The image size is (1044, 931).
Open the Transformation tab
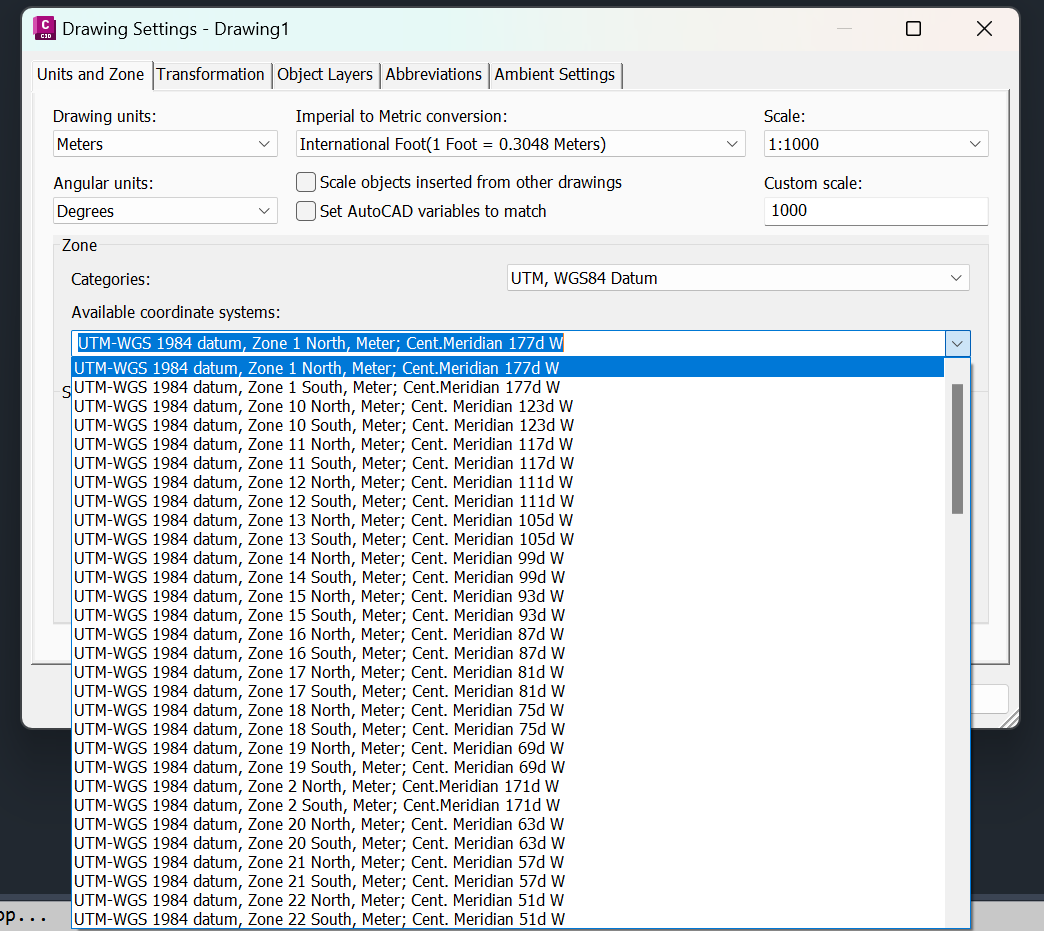click(210, 75)
